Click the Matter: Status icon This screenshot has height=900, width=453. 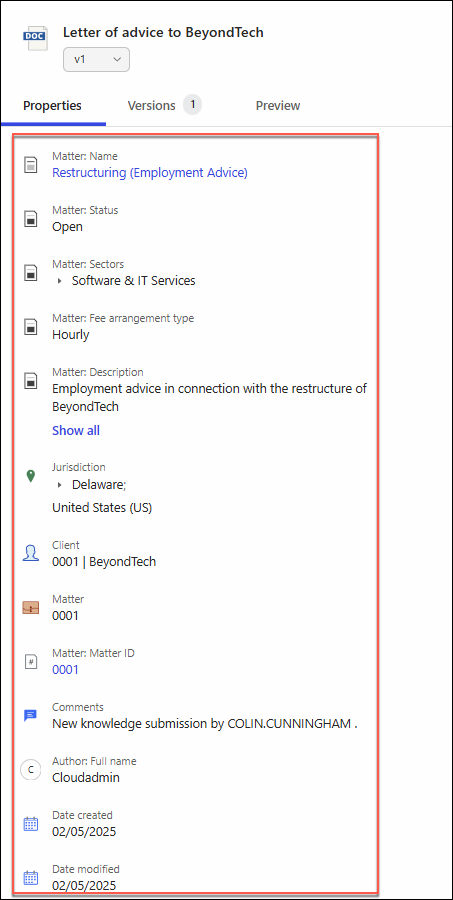point(30,219)
